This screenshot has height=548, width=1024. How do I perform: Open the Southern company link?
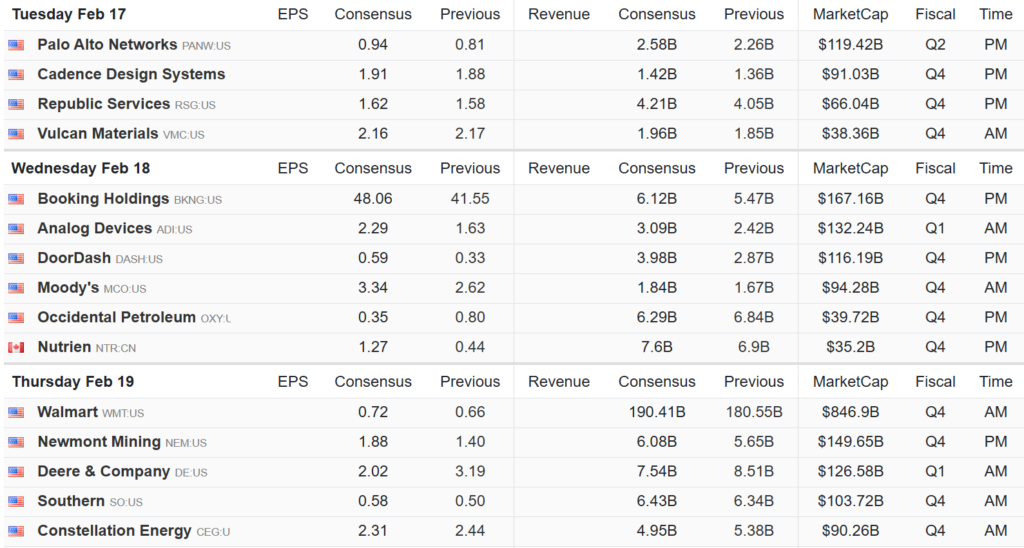click(70, 501)
